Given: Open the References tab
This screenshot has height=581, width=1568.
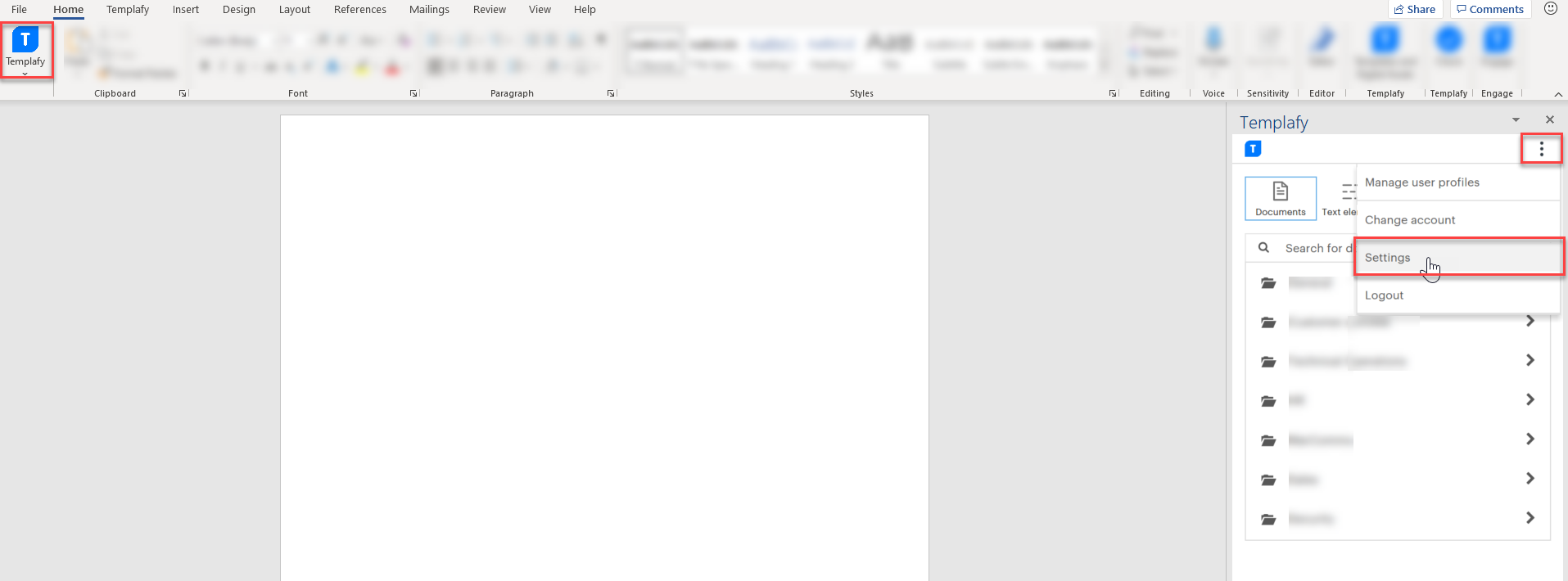Looking at the screenshot, I should coord(360,10).
